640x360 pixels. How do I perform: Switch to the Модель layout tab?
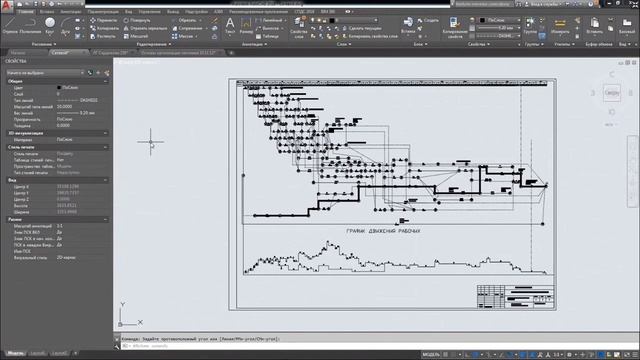pyautogui.click(x=16, y=353)
